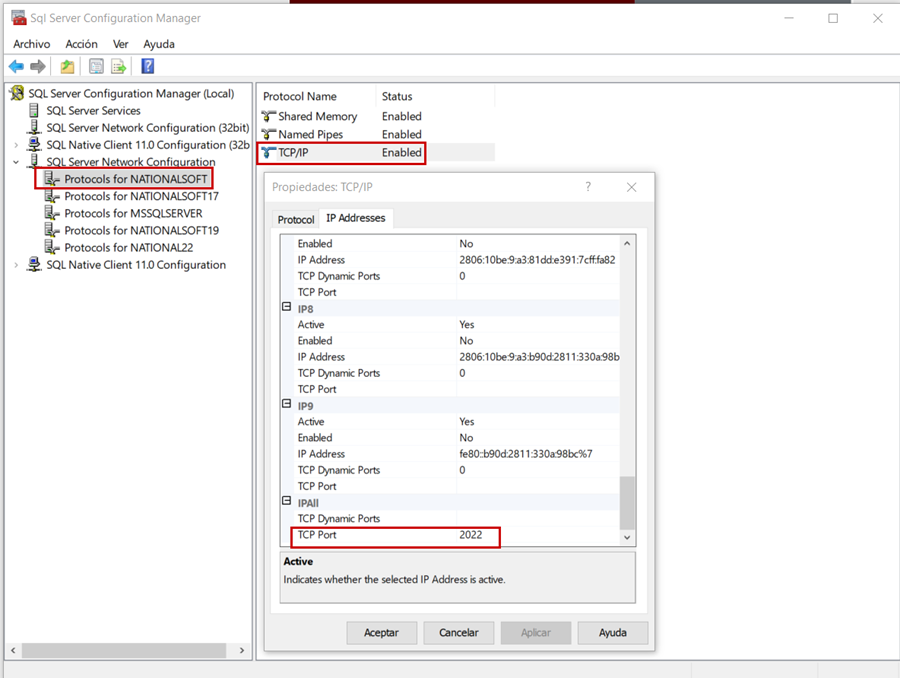Click the IP9 IP Address value fe80::b90d
Viewport: 900px width, 678px height.
point(526,454)
